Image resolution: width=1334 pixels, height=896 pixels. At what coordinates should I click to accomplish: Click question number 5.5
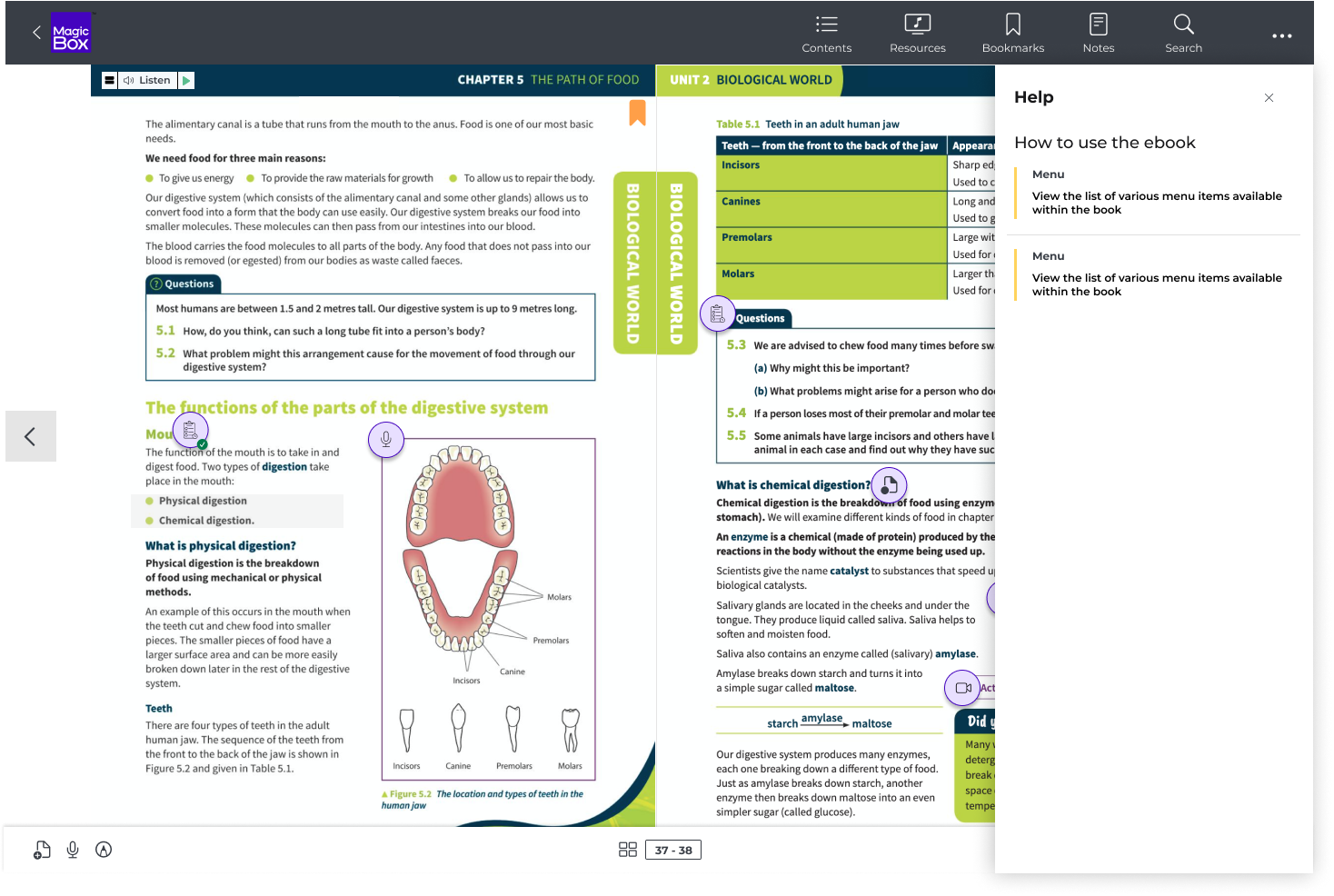736,436
